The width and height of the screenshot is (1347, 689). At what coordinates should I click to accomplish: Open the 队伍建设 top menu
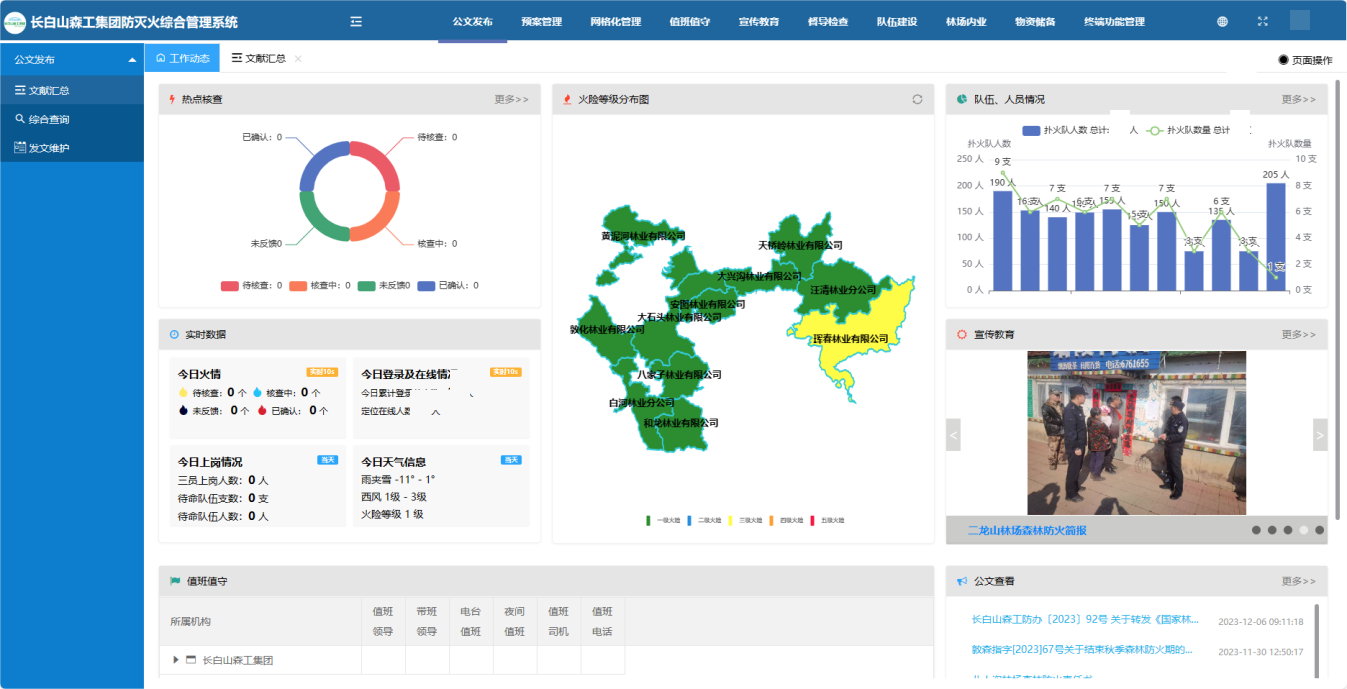pos(897,21)
